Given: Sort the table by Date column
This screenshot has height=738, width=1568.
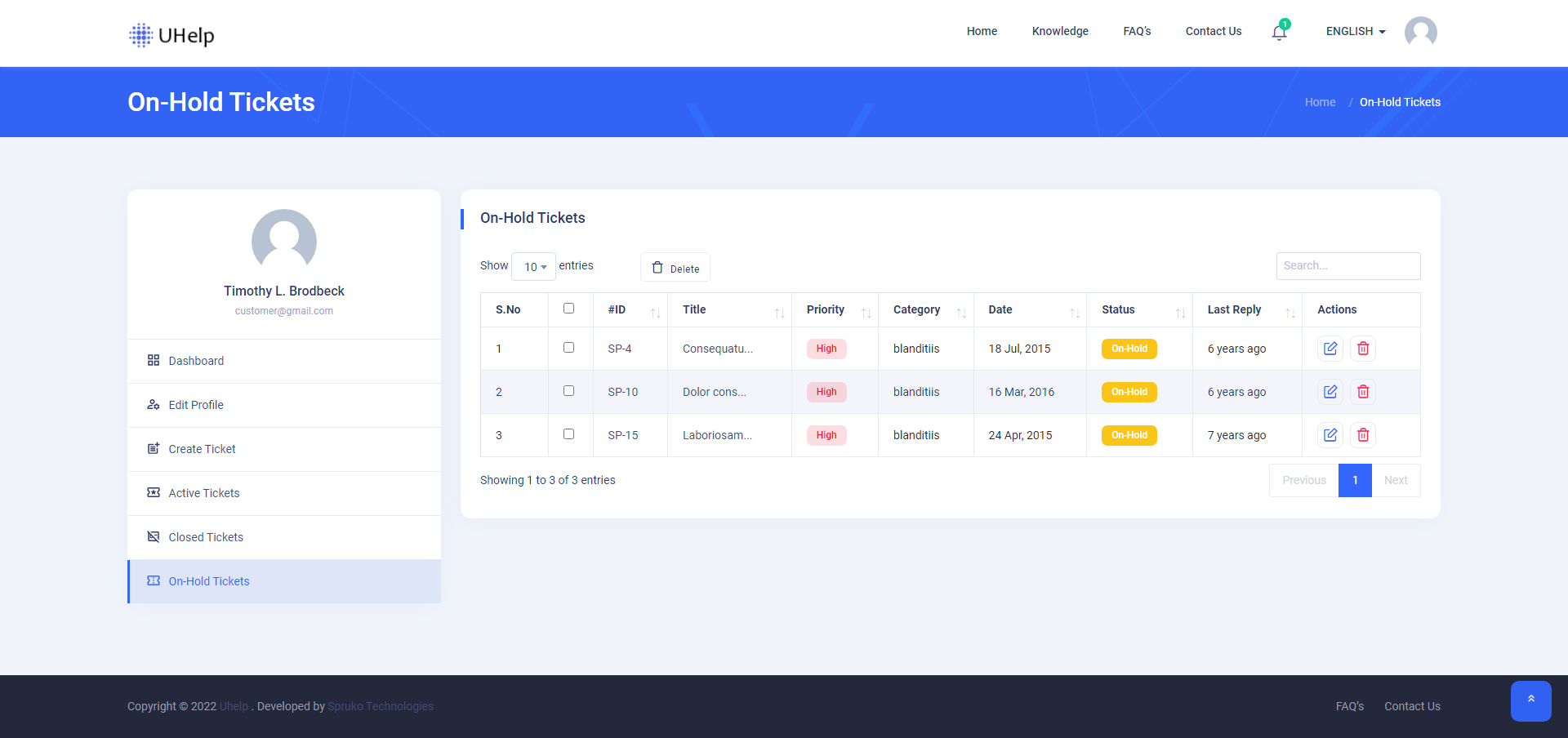Looking at the screenshot, I should [x=1000, y=309].
